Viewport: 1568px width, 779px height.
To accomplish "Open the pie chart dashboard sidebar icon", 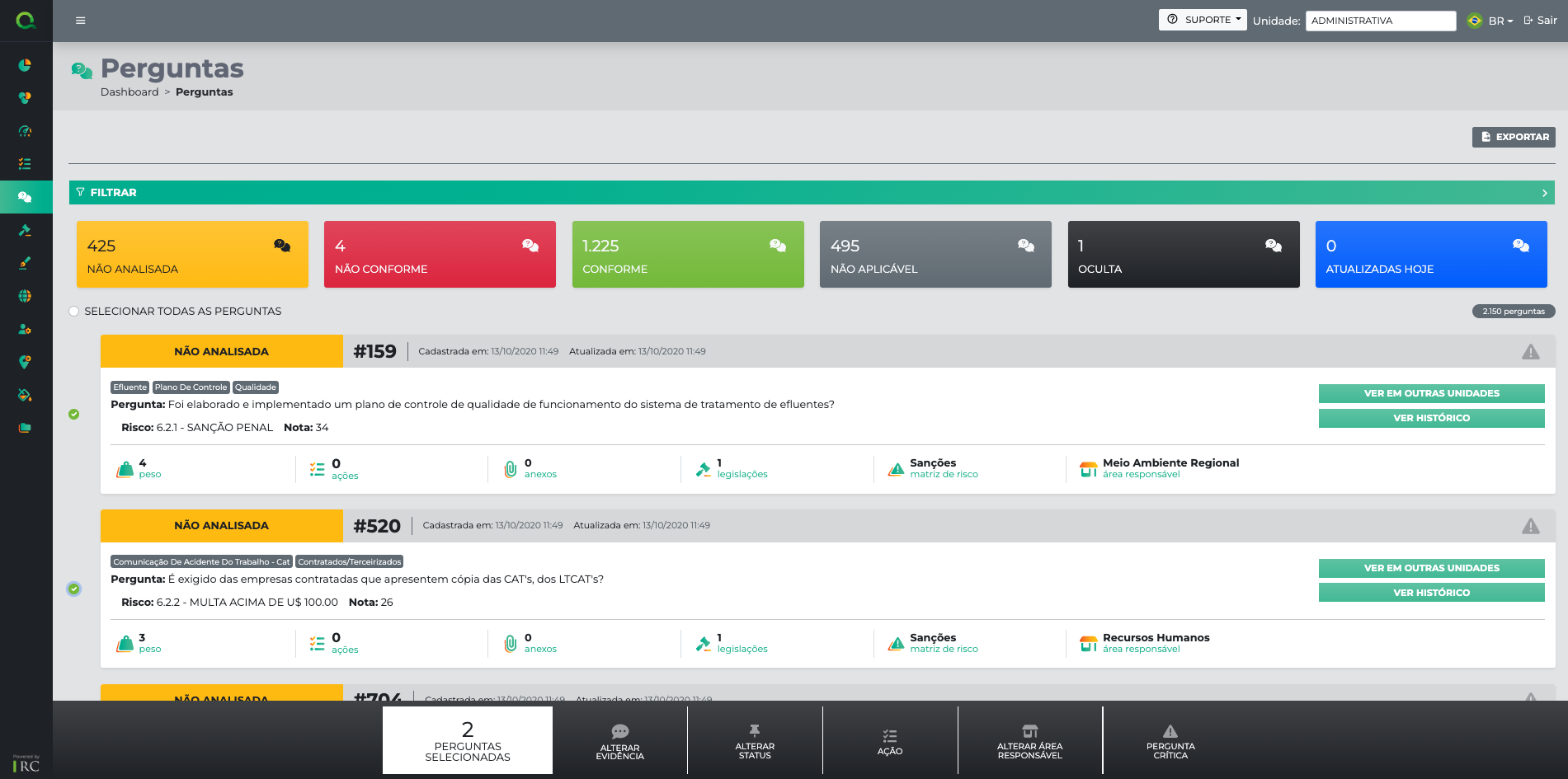I will click(25, 65).
